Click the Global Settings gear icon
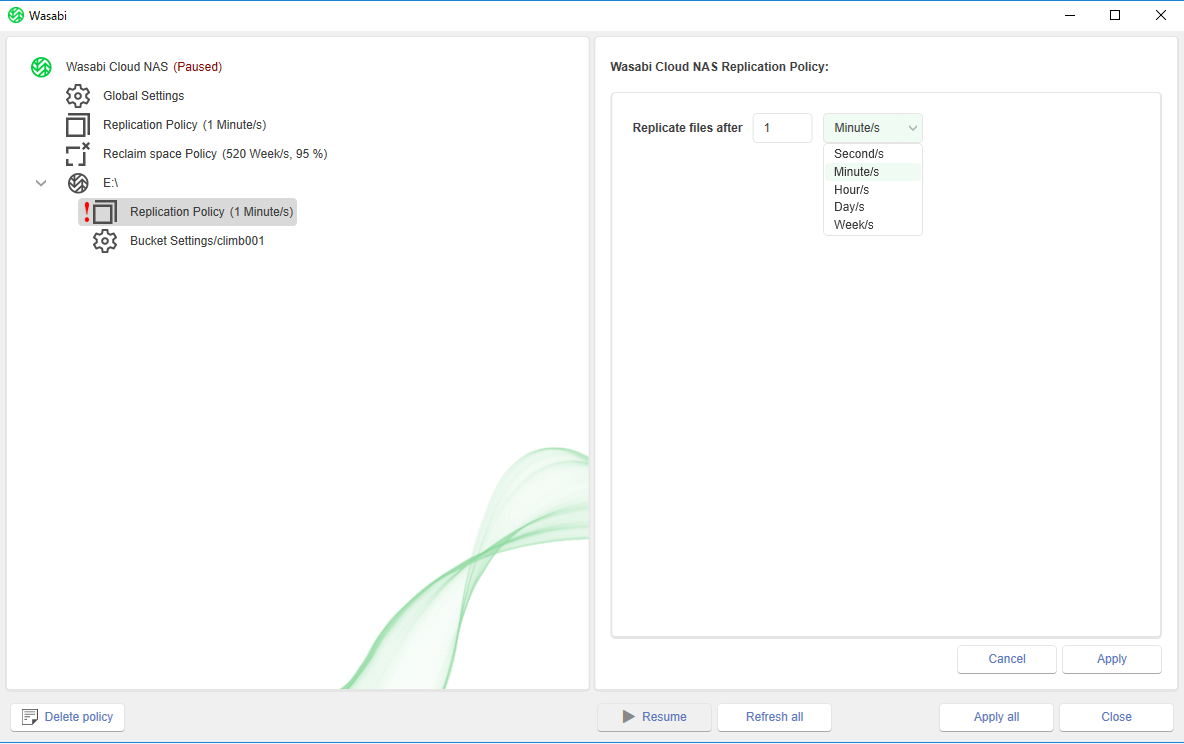This screenshot has height=744, width=1184. 78,96
